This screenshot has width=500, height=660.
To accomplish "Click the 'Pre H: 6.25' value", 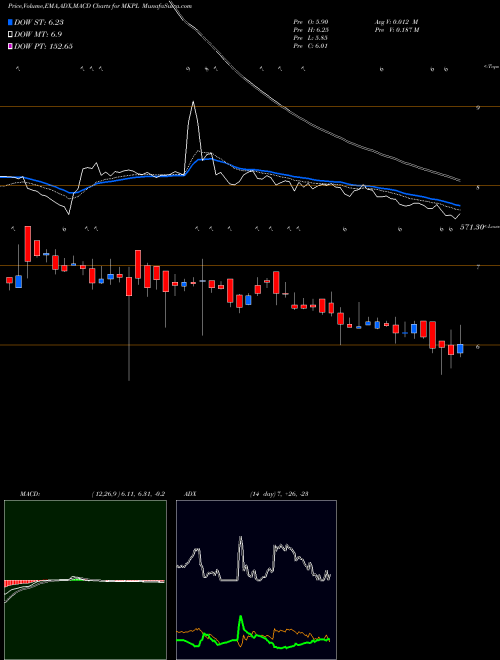I will [311, 29].
